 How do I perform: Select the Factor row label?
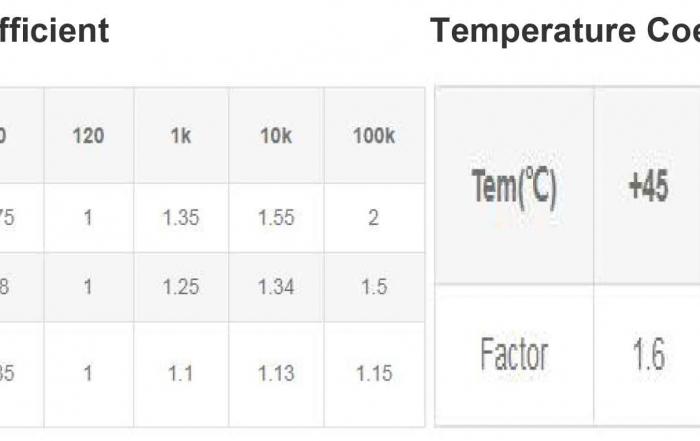(514, 355)
